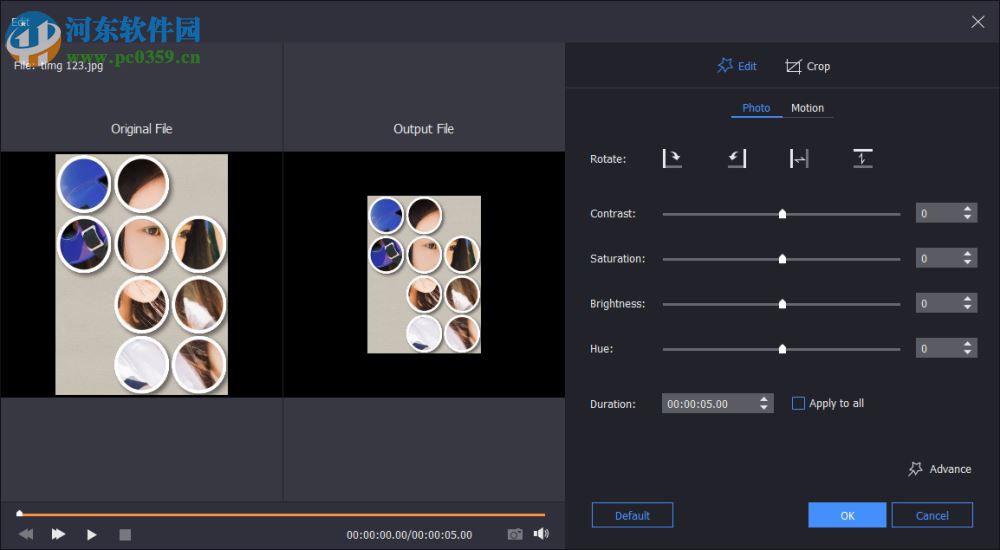The height and width of the screenshot is (550, 1000).
Task: Click the Output File preview image
Action: (x=424, y=274)
